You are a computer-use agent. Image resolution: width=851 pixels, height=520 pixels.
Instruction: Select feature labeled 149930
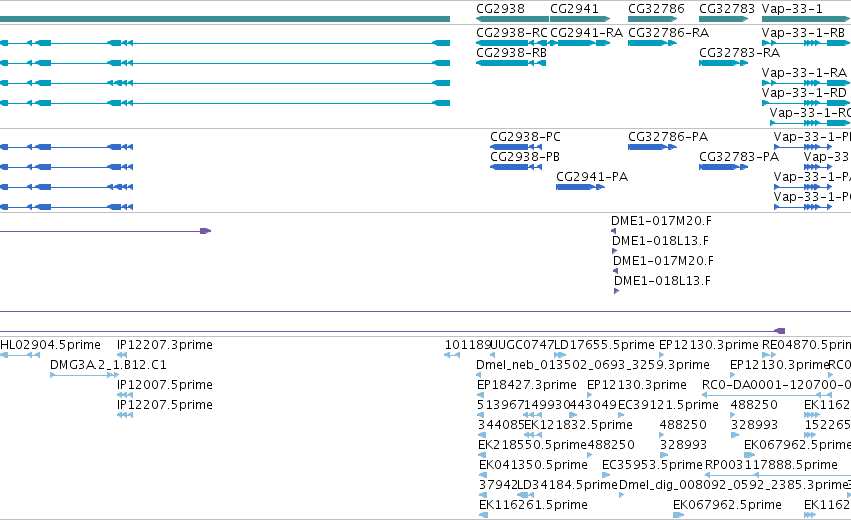pos(547,405)
